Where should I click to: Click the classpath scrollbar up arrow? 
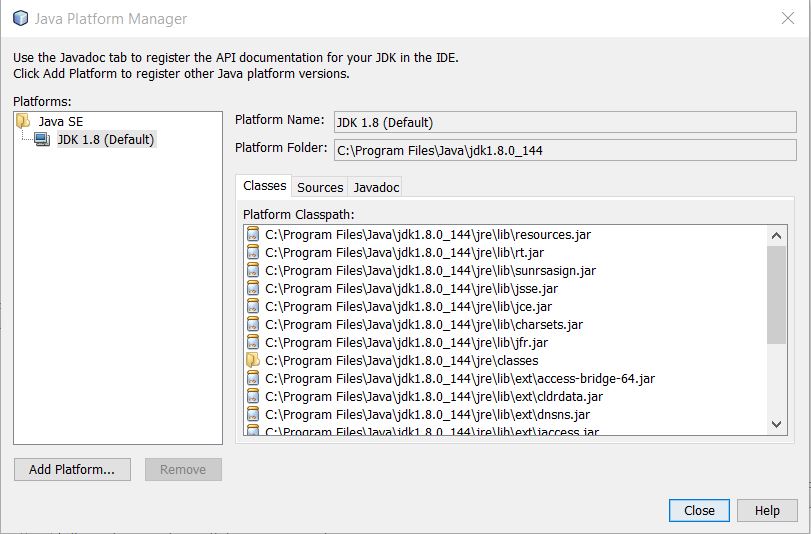pos(777,235)
